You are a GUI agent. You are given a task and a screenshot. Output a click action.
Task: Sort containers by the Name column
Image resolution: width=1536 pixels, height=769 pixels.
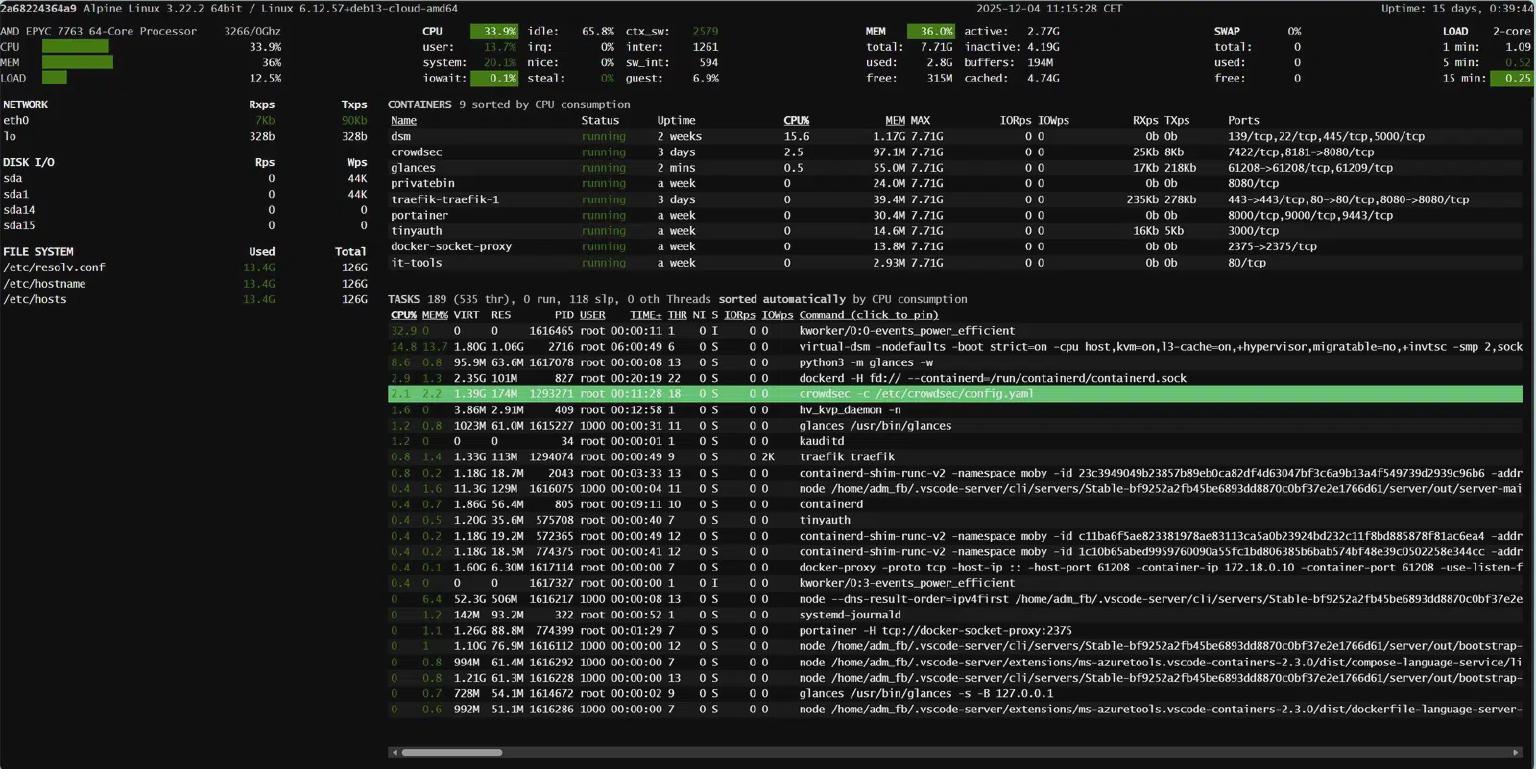click(x=403, y=121)
